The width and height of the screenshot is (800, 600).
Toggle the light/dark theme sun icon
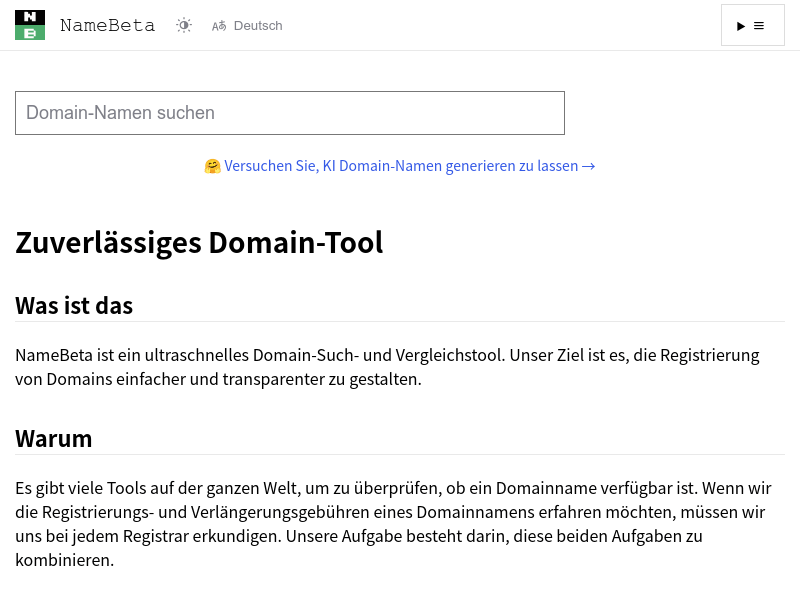(x=184, y=26)
